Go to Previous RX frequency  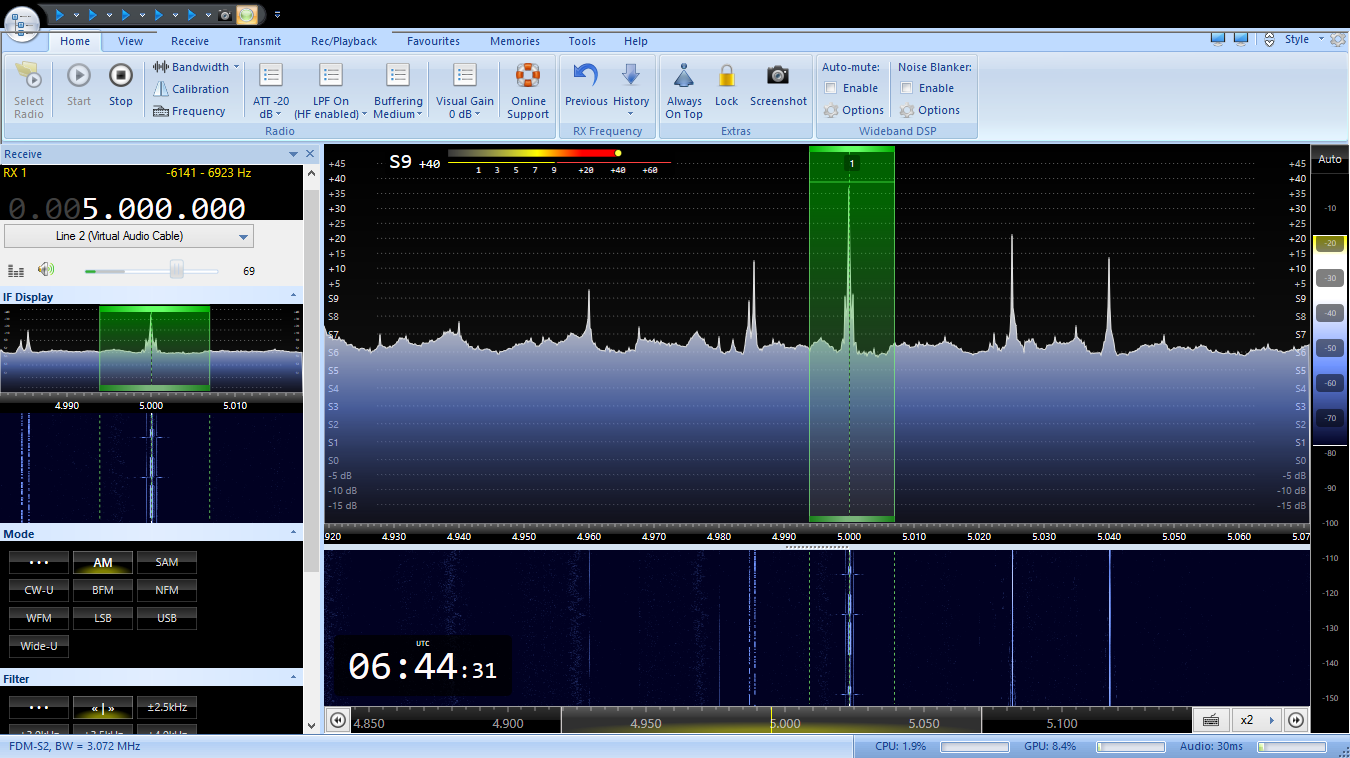pyautogui.click(x=585, y=77)
